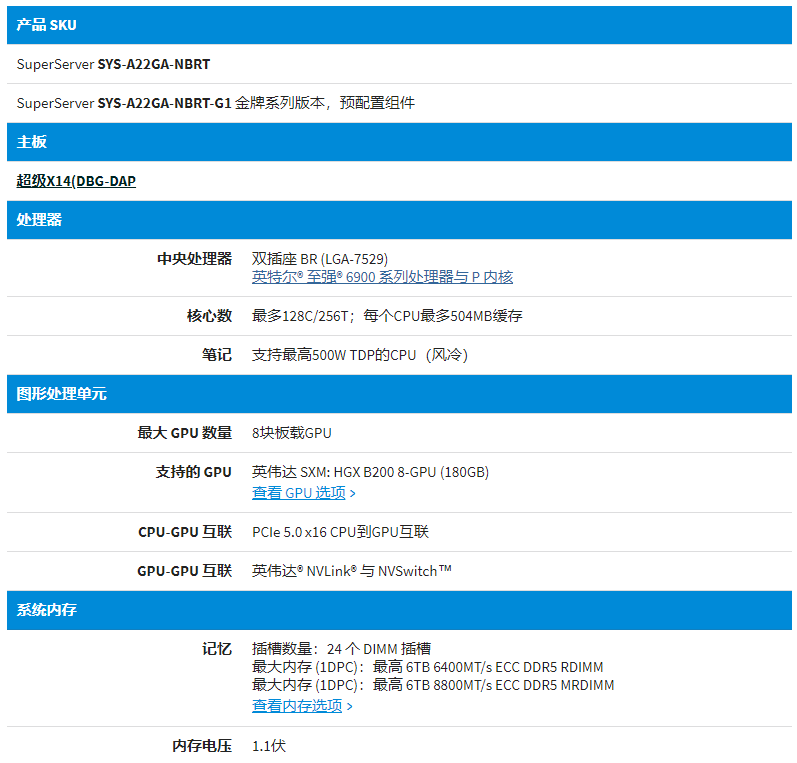This screenshot has width=797, height=763.
Task: Select the SuperServer SYS-A22GA-NBRT text
Action: click(x=113, y=64)
